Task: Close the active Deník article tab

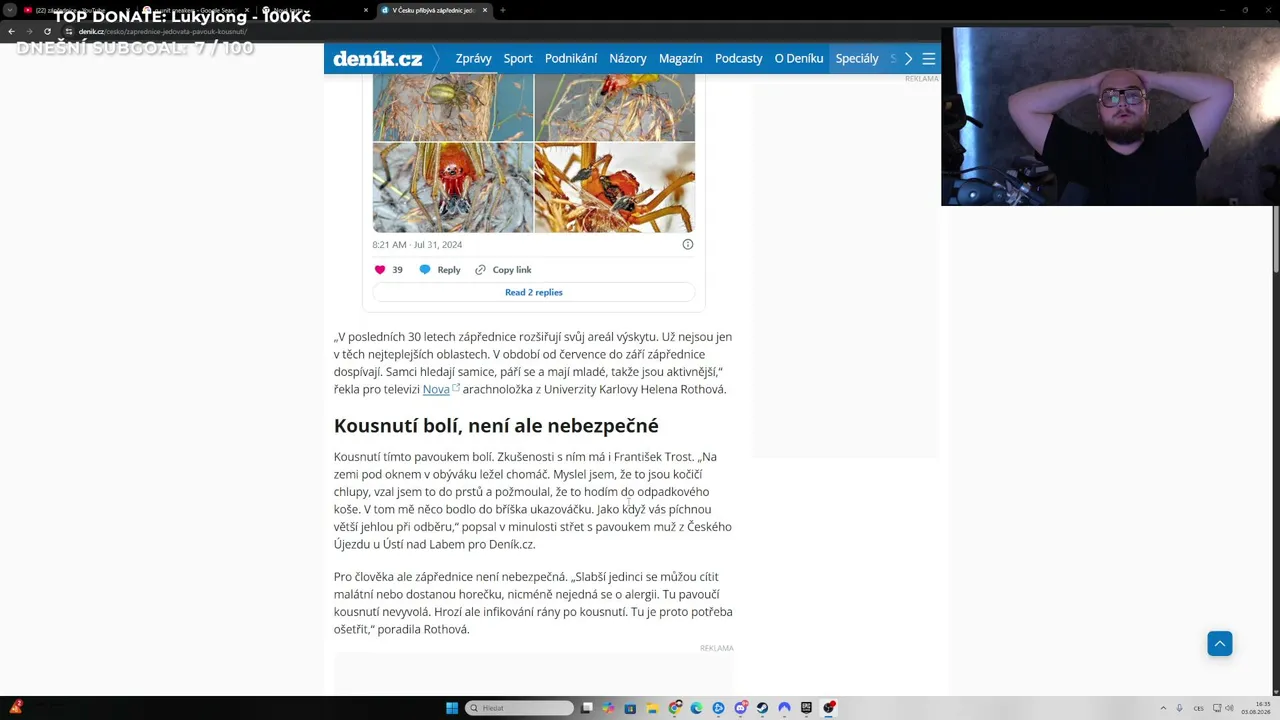Action: click(x=485, y=10)
